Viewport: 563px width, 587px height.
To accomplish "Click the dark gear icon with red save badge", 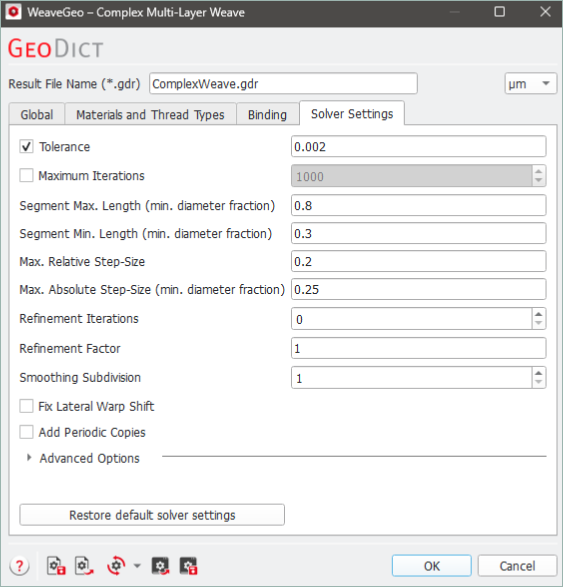I will click(189, 566).
